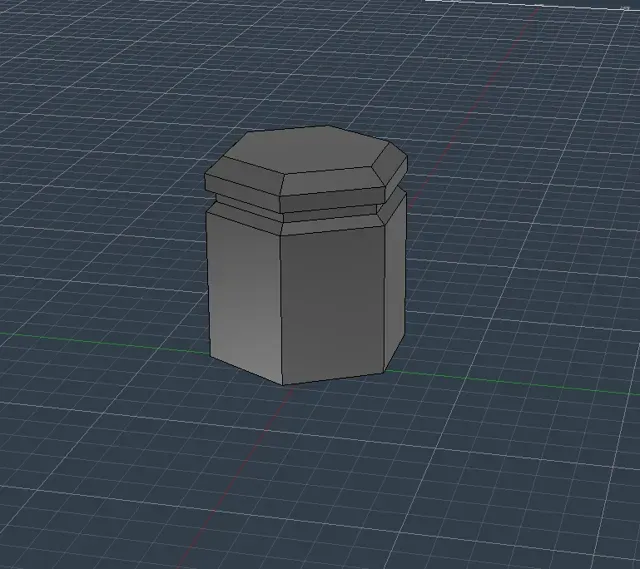
Task: Select the bottom edge of the front body face
Action: click(x=333, y=378)
